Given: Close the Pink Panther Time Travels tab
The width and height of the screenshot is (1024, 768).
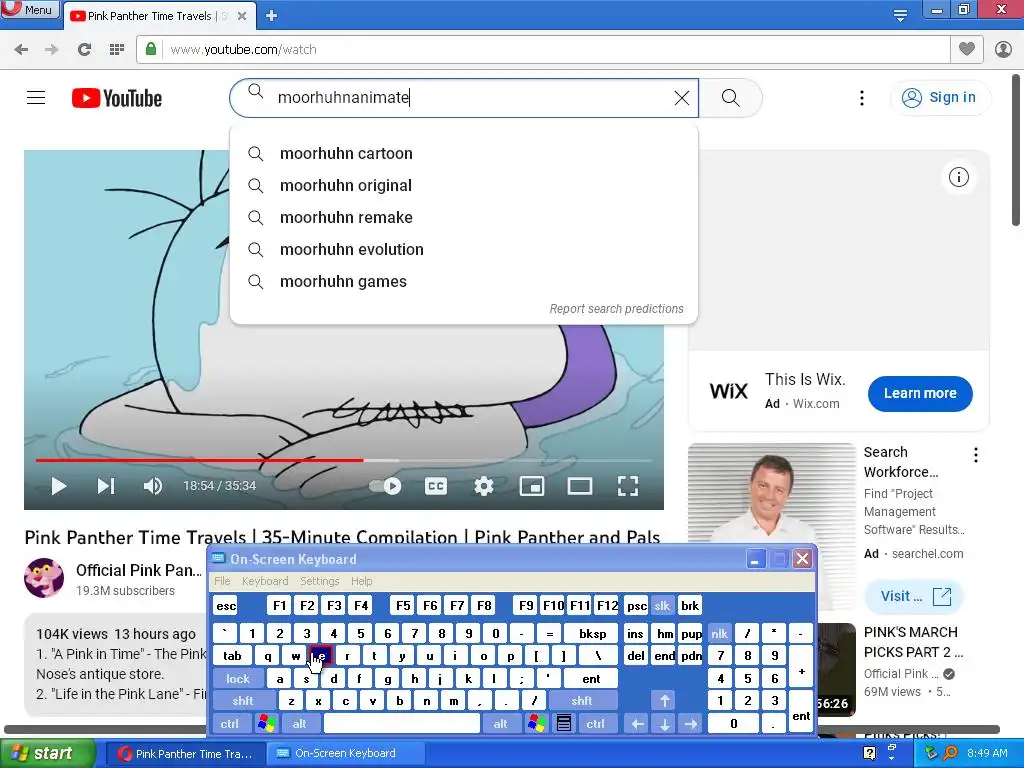Looking at the screenshot, I should click(242, 16).
